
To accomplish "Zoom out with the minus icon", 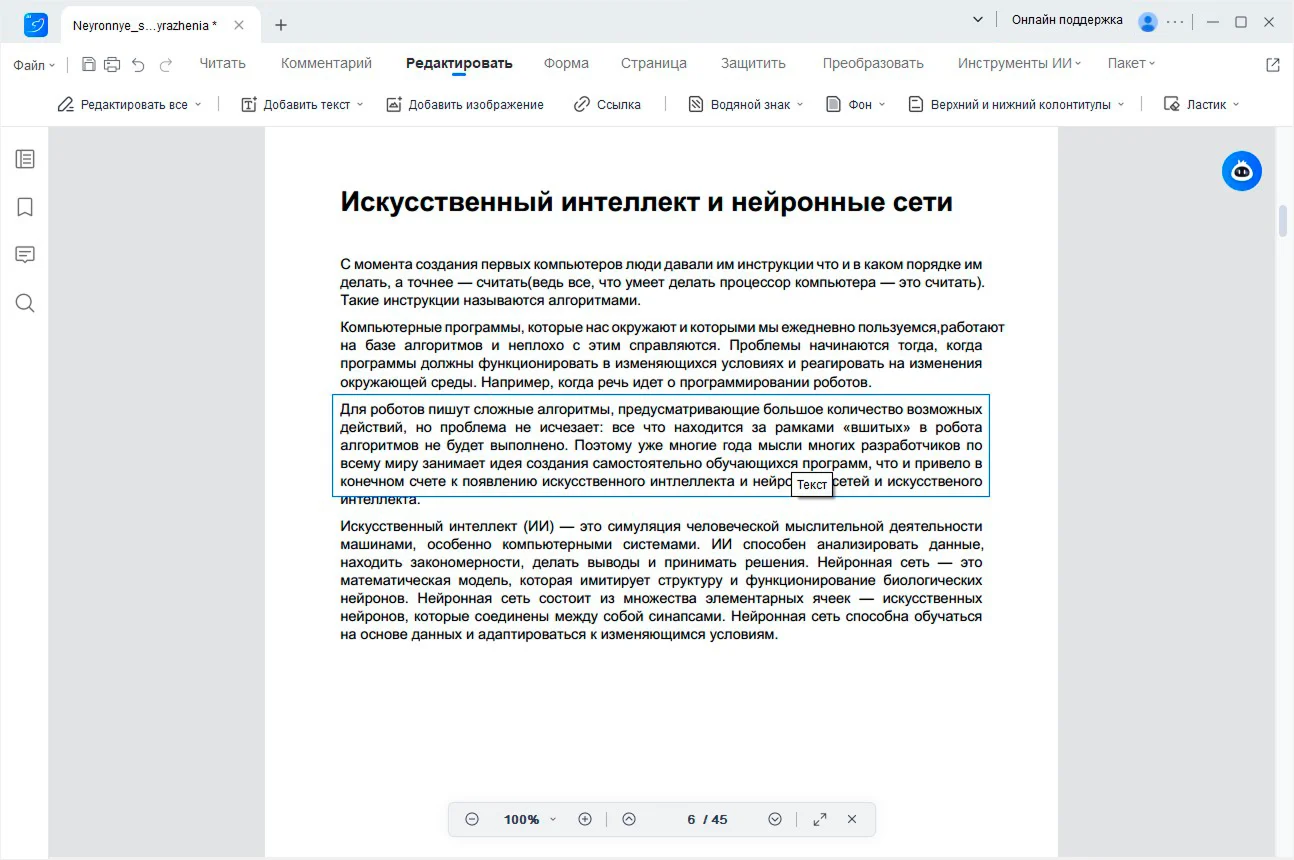I will click(472, 819).
